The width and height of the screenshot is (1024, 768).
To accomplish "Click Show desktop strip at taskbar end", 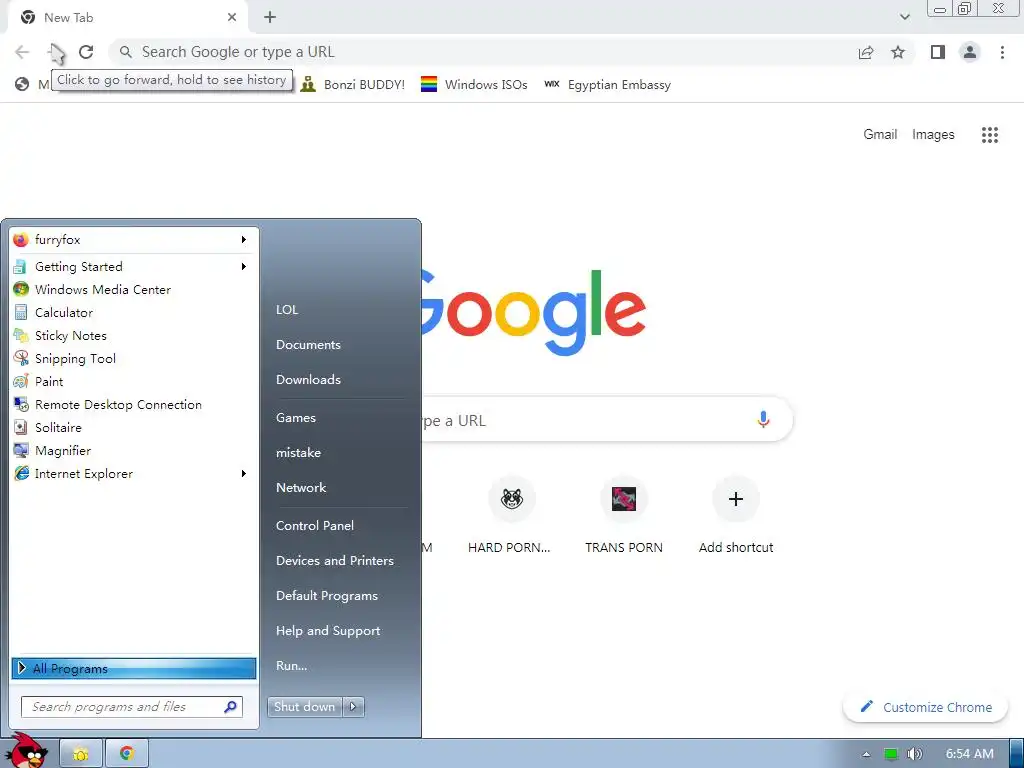I will pos(1016,754).
